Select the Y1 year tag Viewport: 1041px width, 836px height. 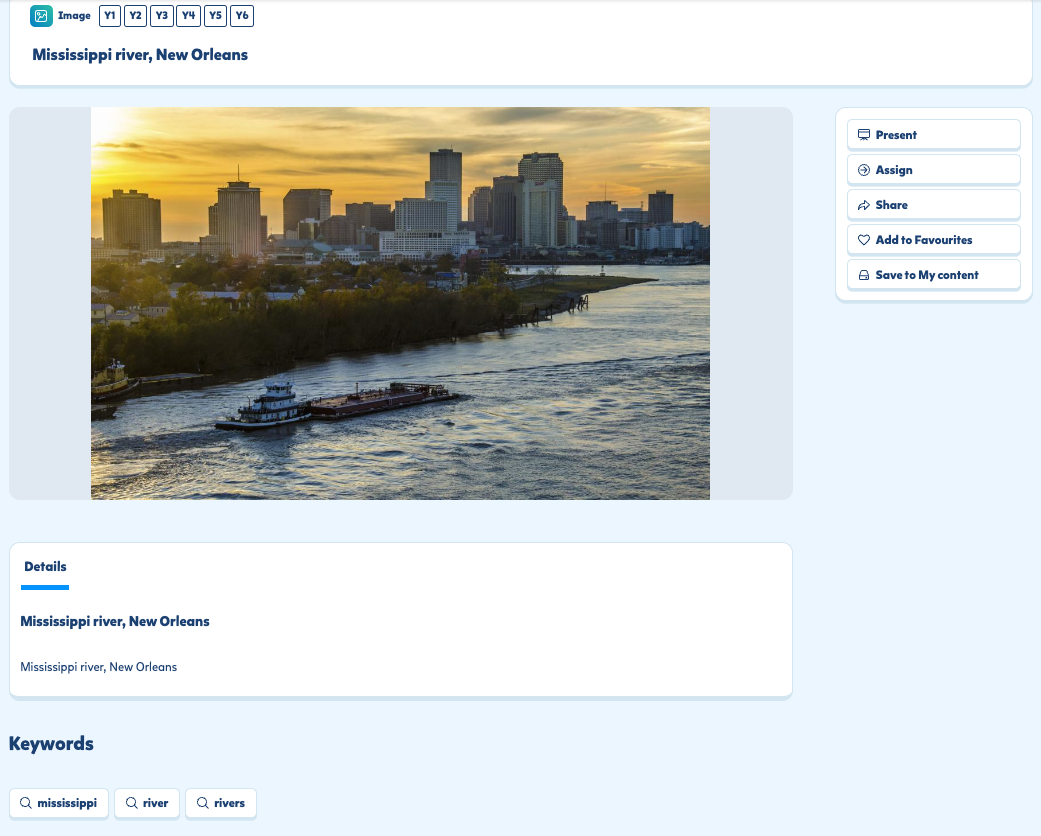110,16
